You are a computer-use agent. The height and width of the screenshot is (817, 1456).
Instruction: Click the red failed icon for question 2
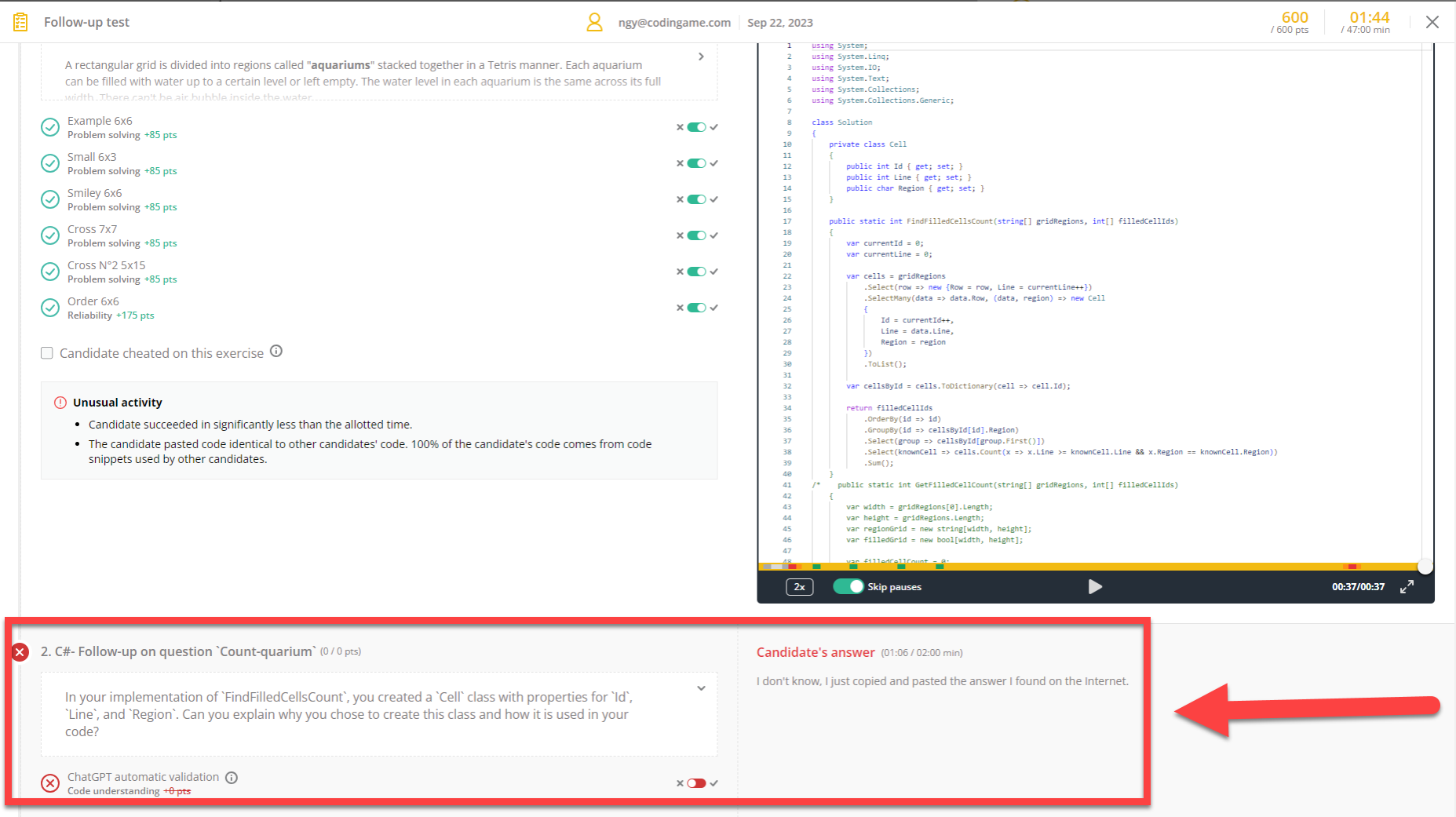[x=20, y=652]
